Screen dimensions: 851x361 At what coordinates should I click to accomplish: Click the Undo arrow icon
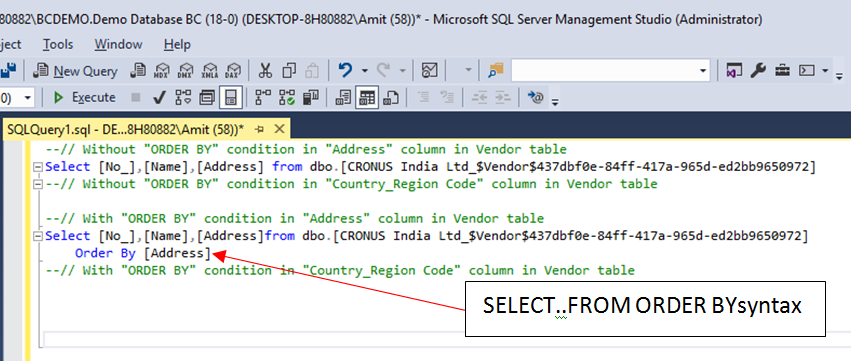click(345, 71)
